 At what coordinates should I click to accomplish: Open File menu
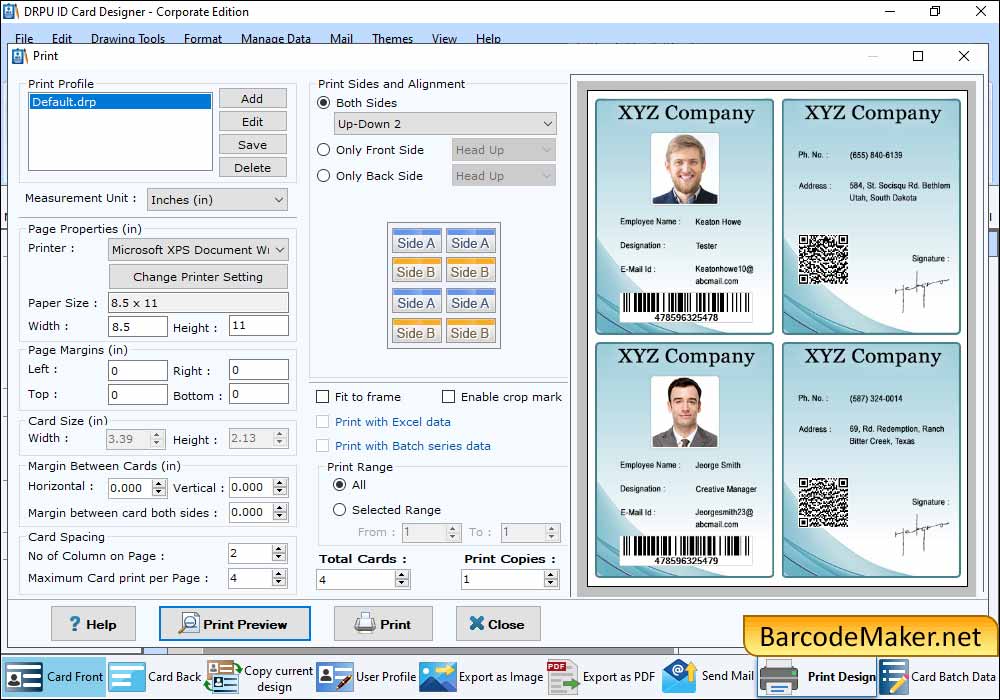pos(24,38)
